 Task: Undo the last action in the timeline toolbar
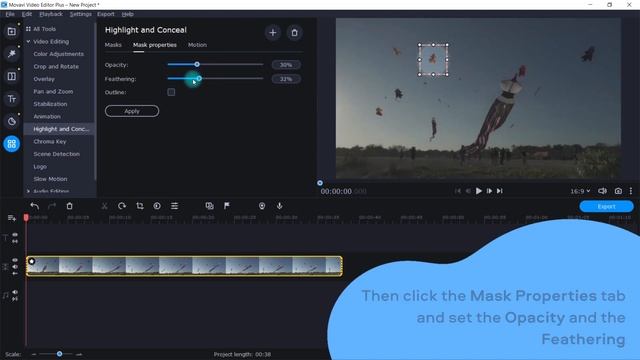35,206
